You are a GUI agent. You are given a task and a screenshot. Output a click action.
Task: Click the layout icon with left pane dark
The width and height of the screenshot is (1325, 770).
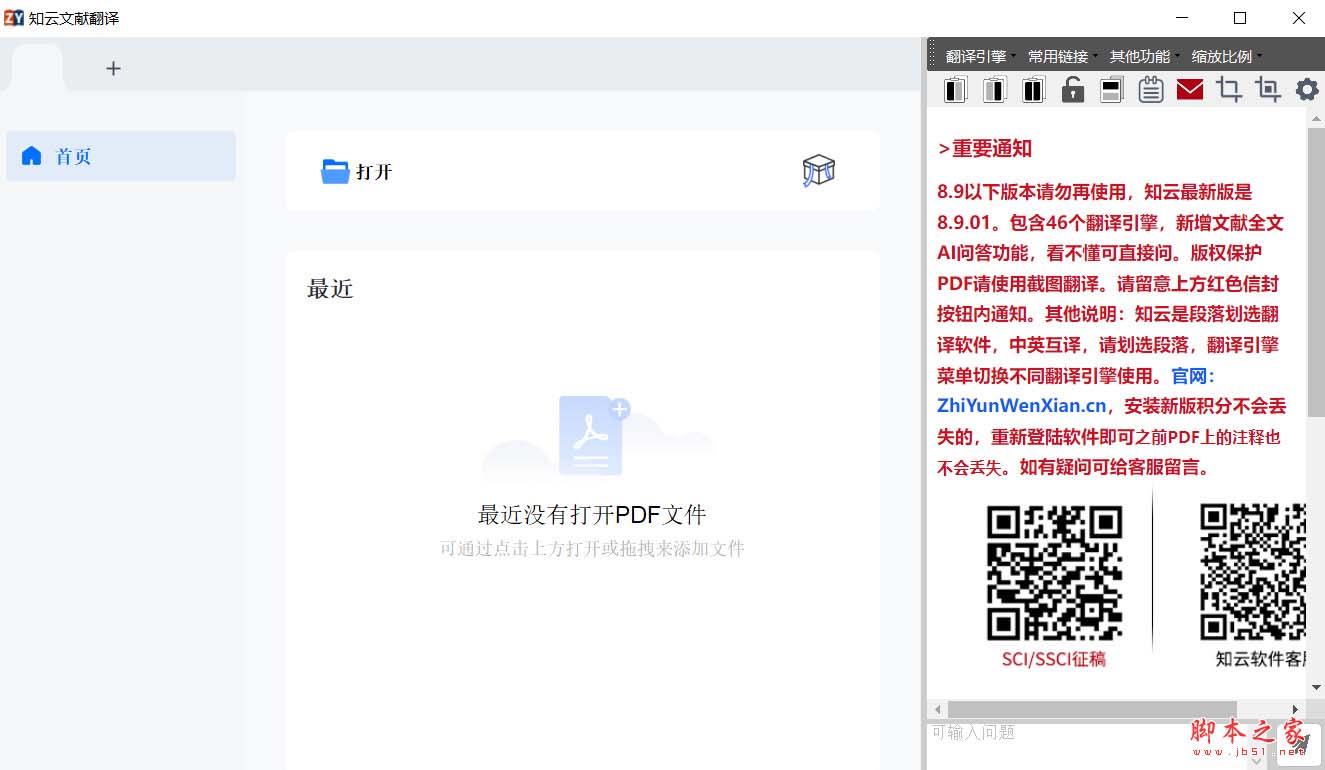click(x=955, y=90)
